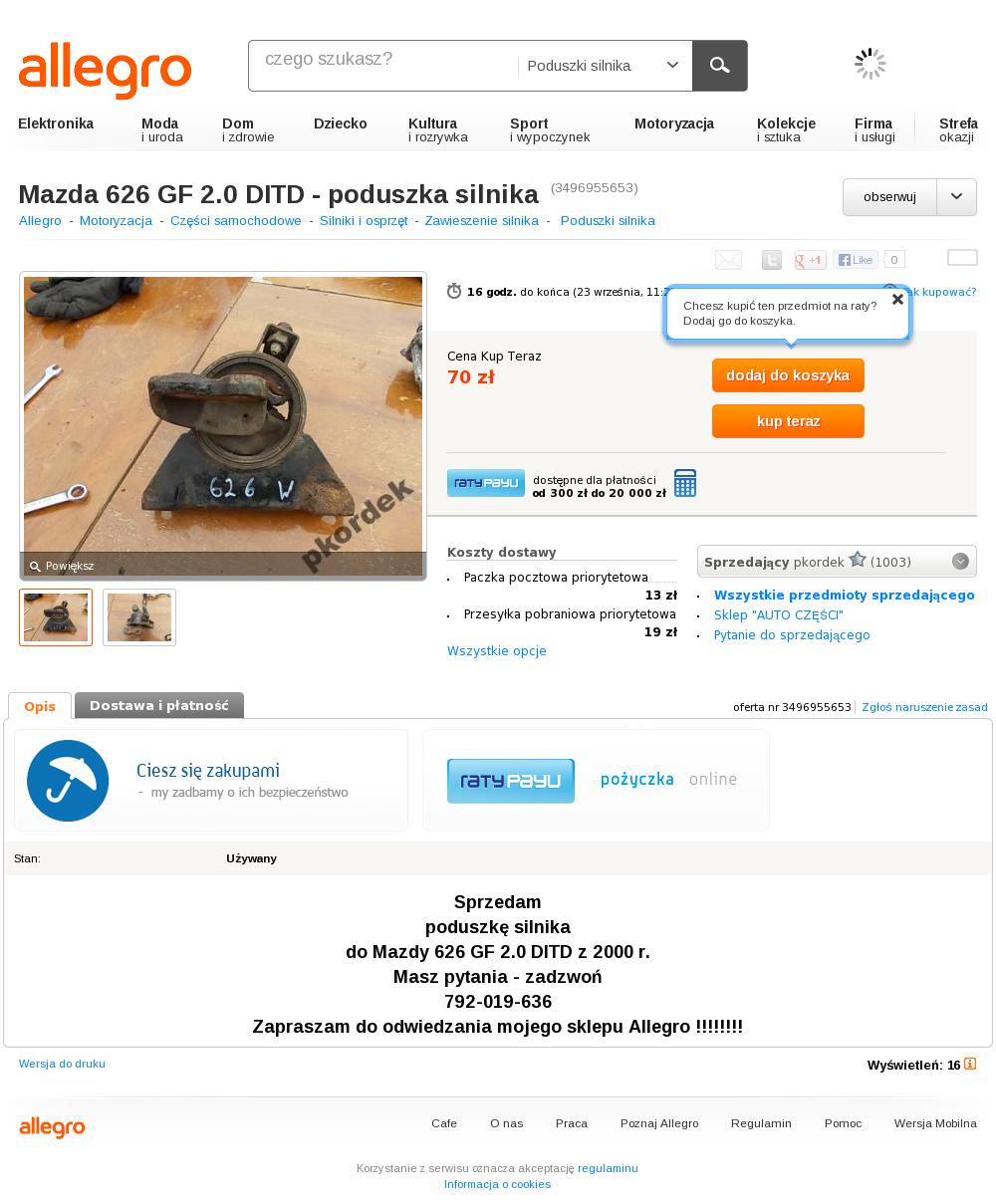Click Powiększ to enlarge photo

(62, 566)
